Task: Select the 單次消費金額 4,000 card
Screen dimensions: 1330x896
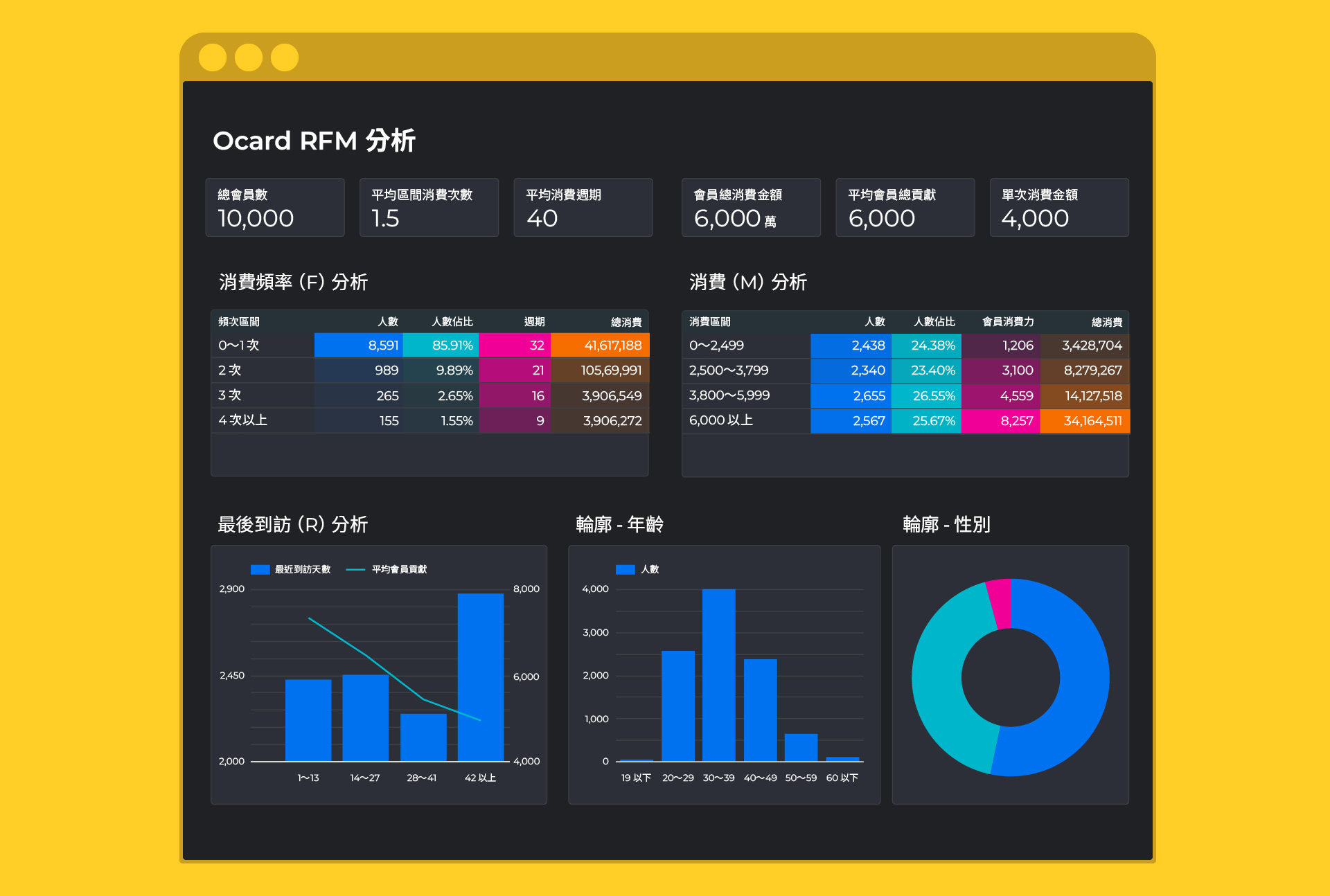Action: pos(1059,208)
